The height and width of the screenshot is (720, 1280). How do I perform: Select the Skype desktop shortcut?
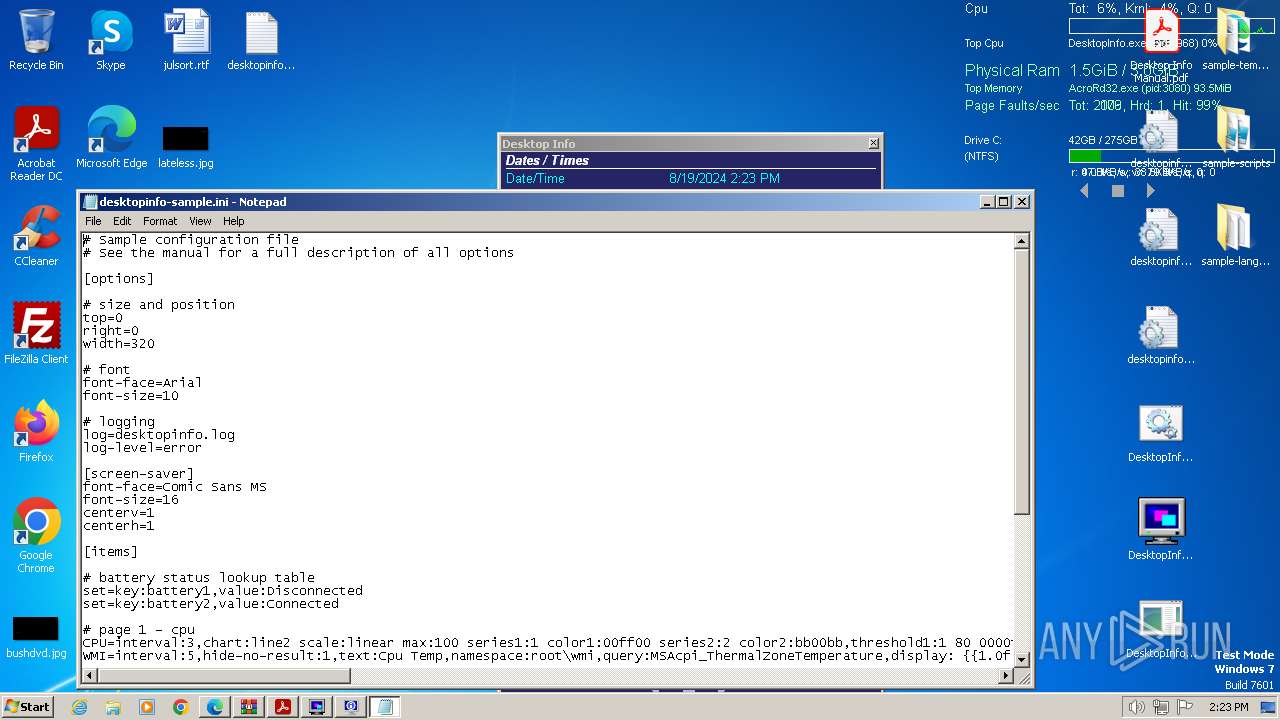click(110, 40)
